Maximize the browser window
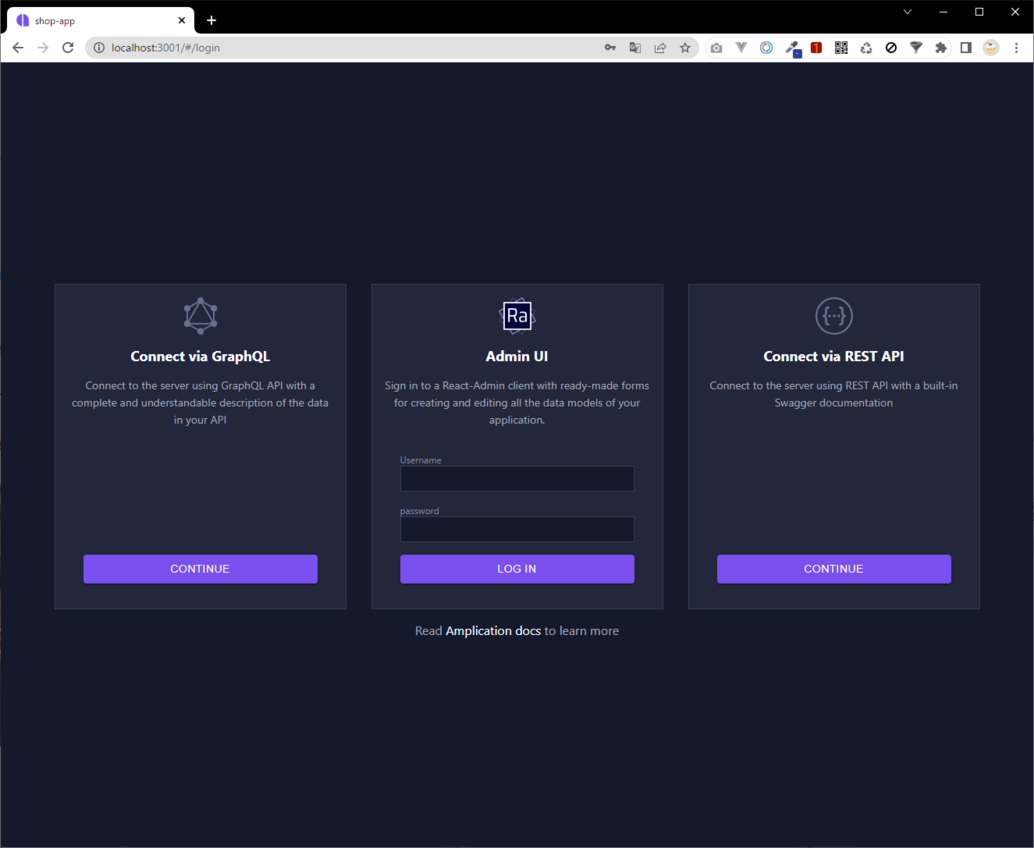The height and width of the screenshot is (848, 1034). click(x=979, y=12)
